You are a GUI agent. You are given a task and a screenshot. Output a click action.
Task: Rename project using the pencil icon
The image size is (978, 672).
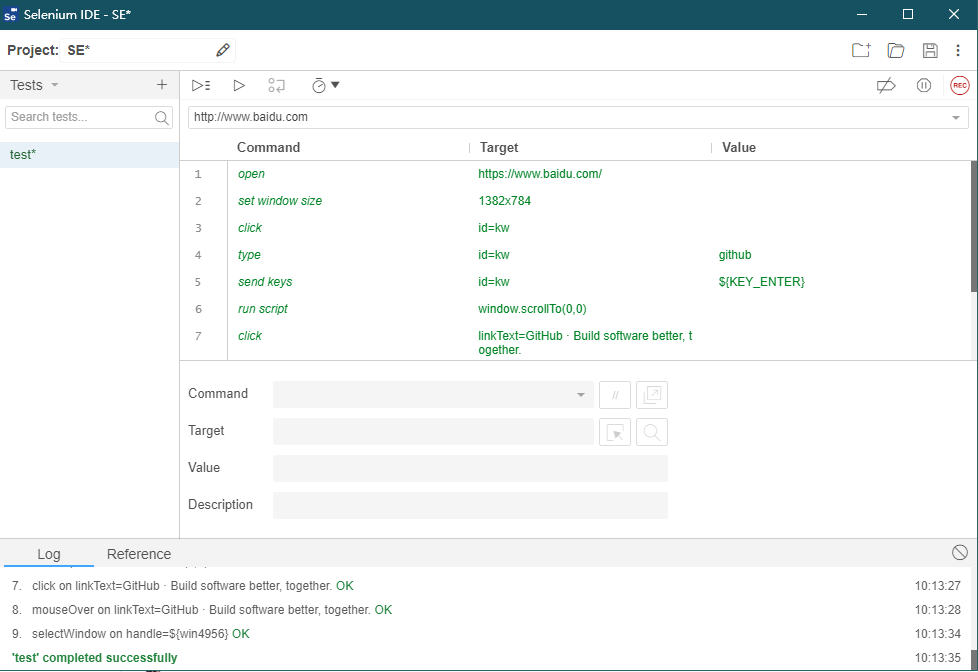223,50
